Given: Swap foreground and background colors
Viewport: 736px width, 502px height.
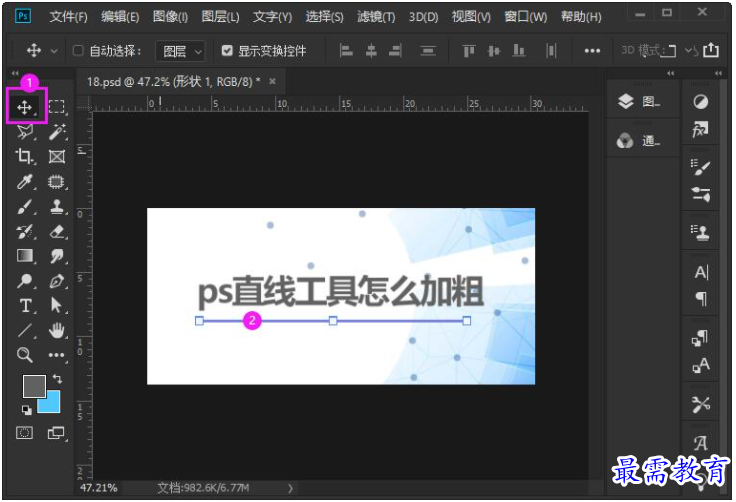Looking at the screenshot, I should (x=57, y=378).
